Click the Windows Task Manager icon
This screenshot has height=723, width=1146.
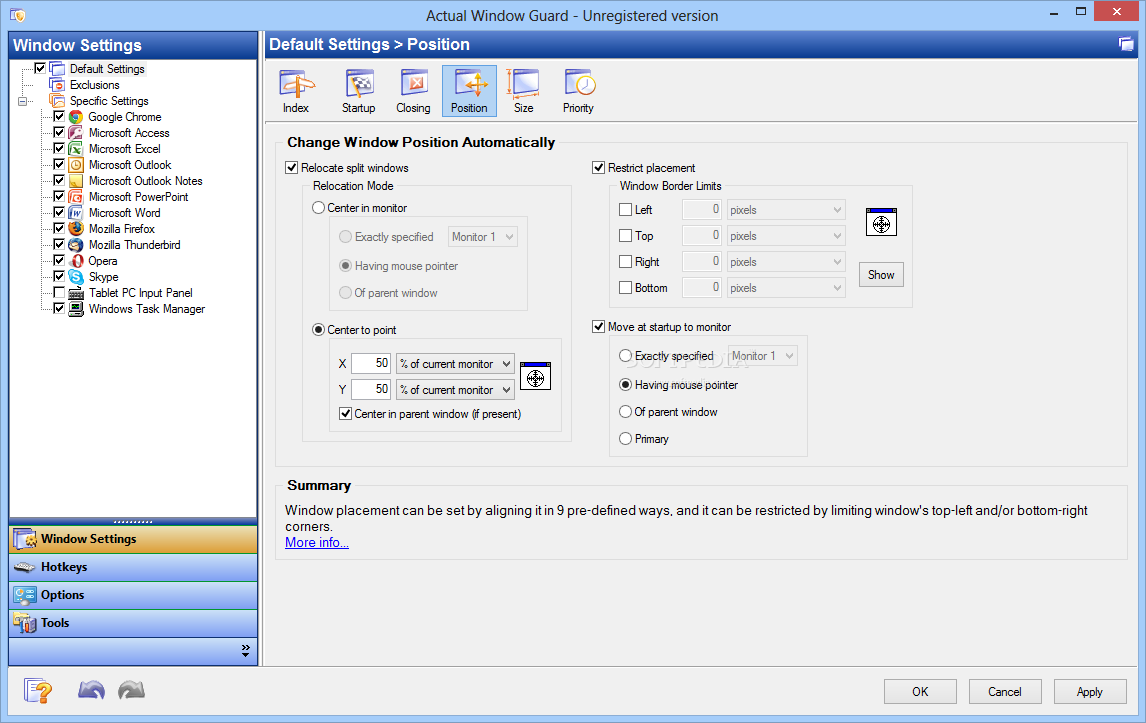(76, 309)
